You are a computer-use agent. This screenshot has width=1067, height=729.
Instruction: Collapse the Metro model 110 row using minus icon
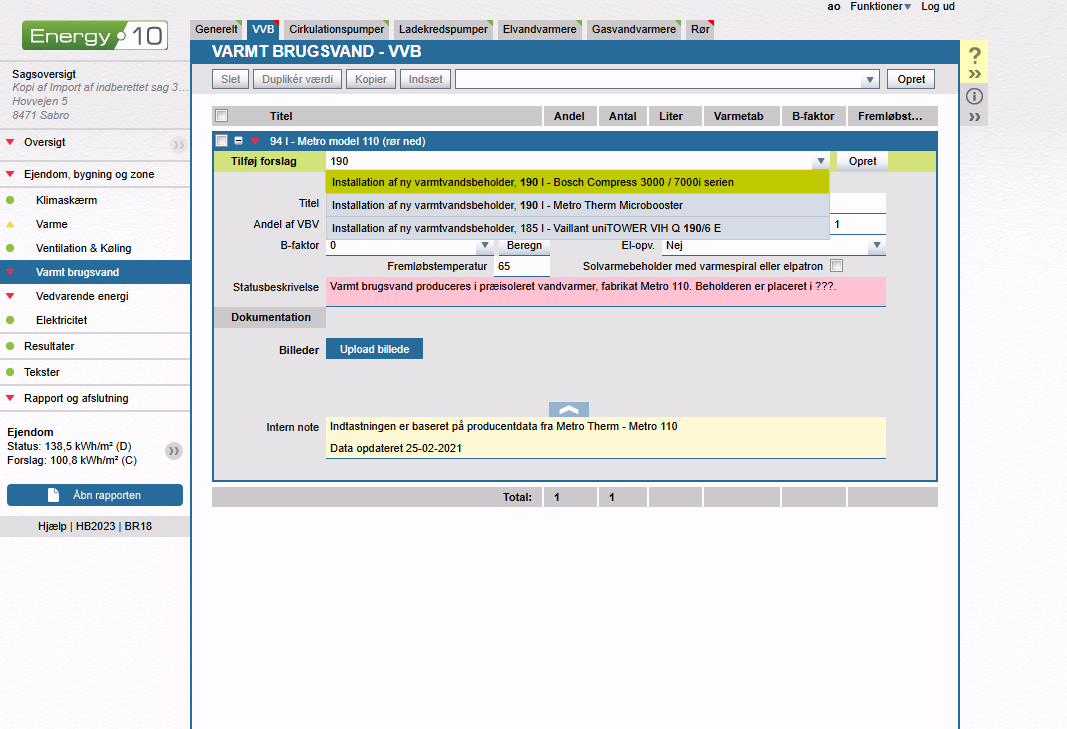pyautogui.click(x=239, y=141)
